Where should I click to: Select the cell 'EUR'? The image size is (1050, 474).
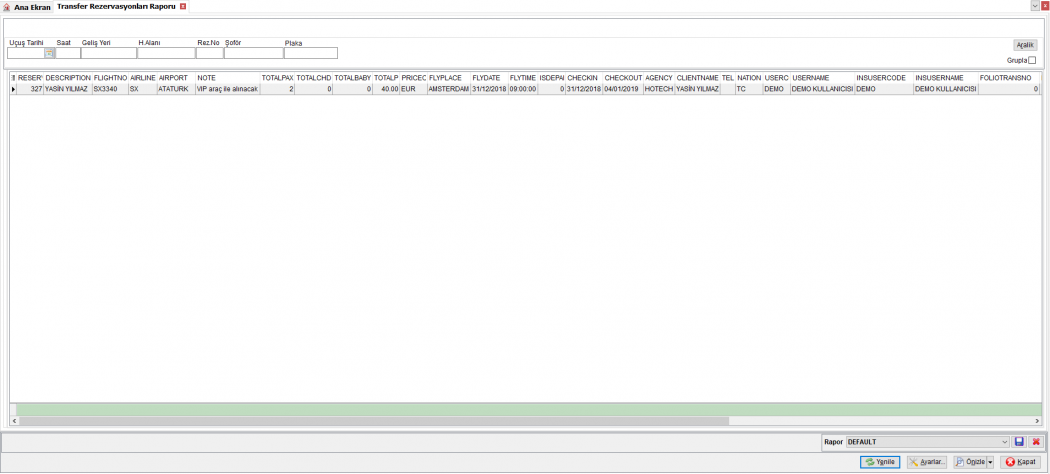[x=412, y=88]
